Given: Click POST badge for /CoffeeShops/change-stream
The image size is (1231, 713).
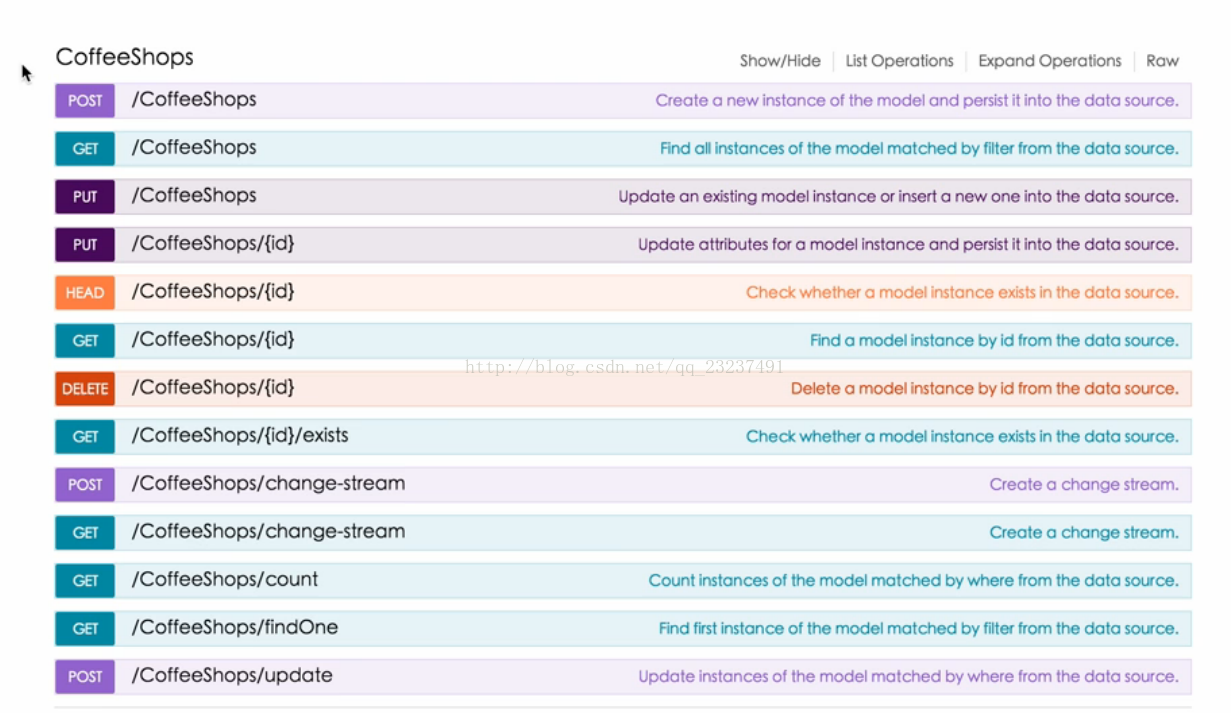Looking at the screenshot, I should click(x=85, y=484).
